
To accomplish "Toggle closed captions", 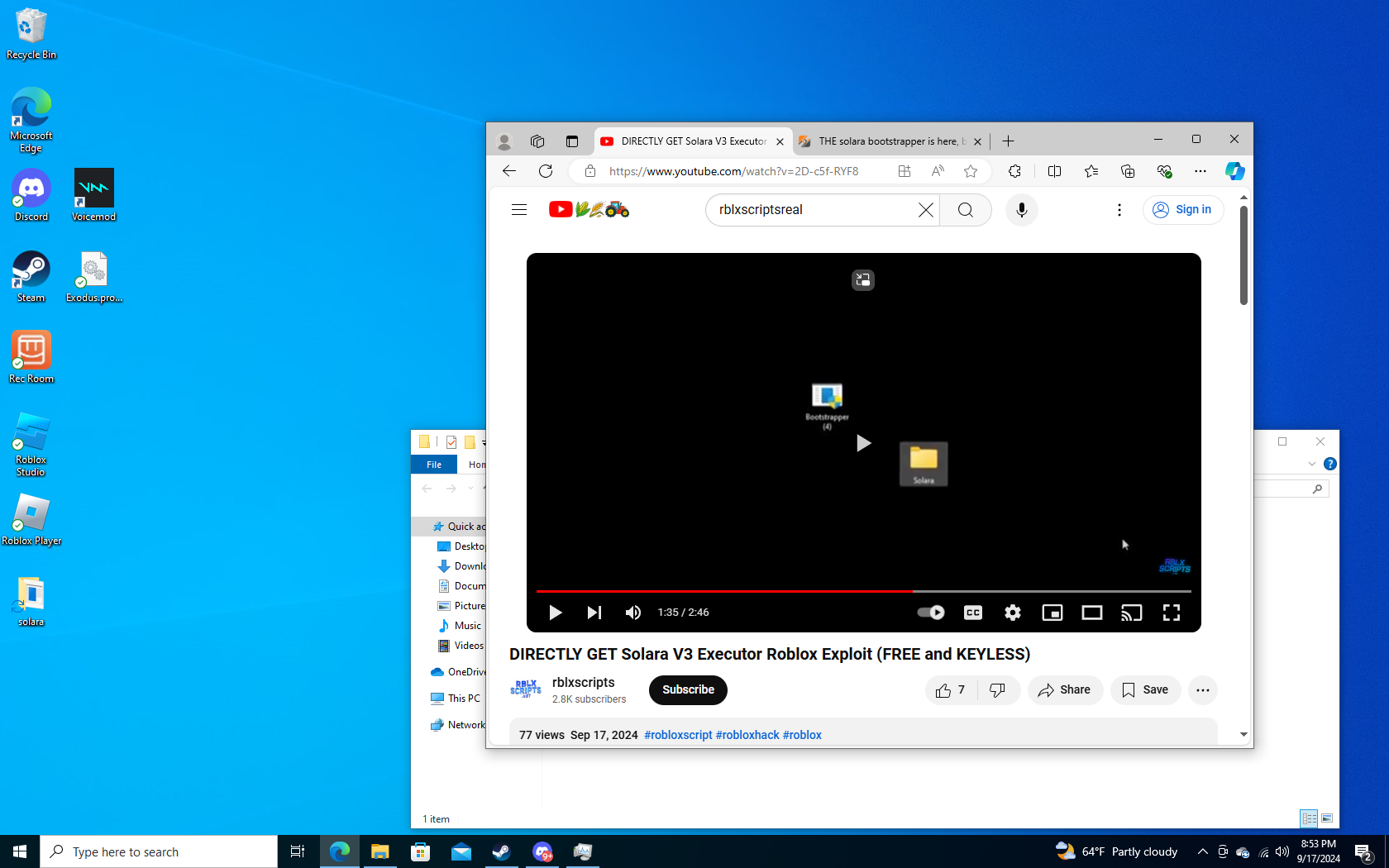I will pyautogui.click(x=973, y=613).
